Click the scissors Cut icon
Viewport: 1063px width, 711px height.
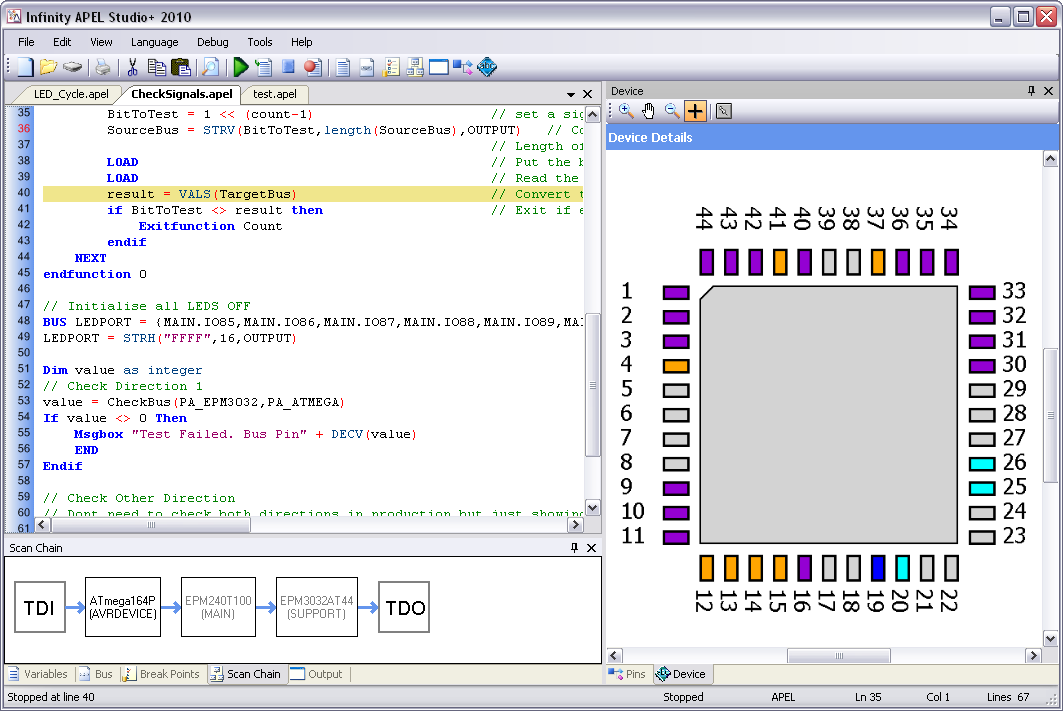[x=131, y=67]
